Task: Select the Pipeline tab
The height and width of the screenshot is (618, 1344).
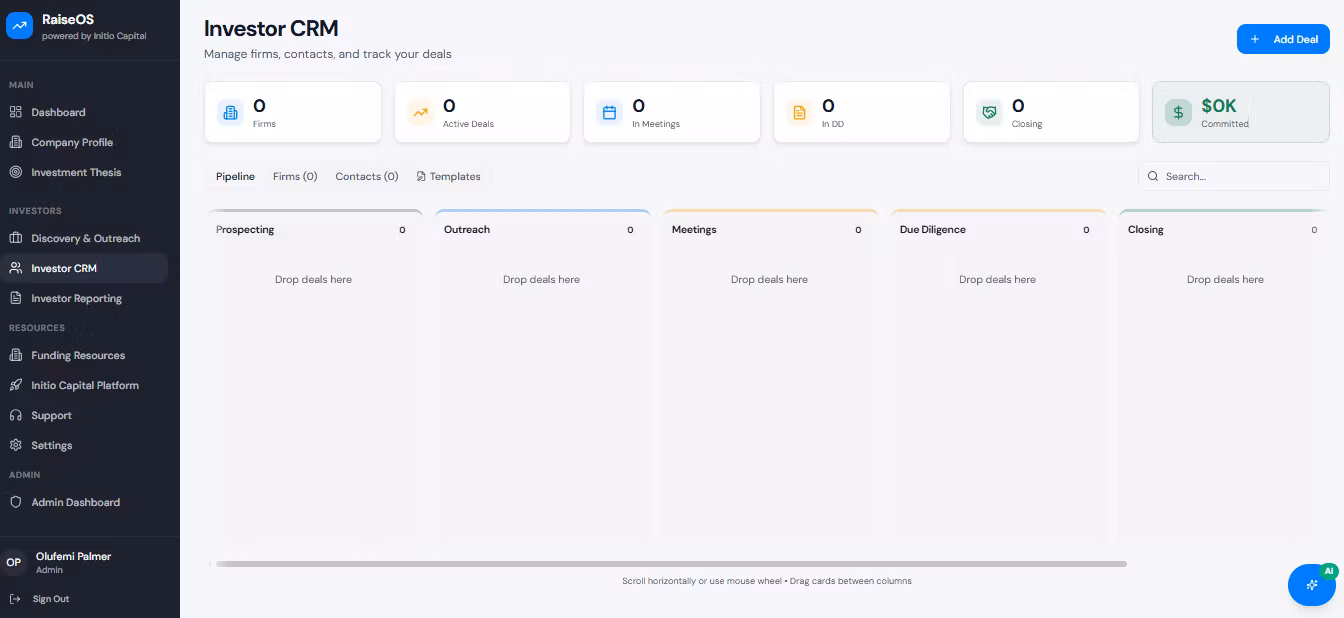Action: tap(235, 176)
